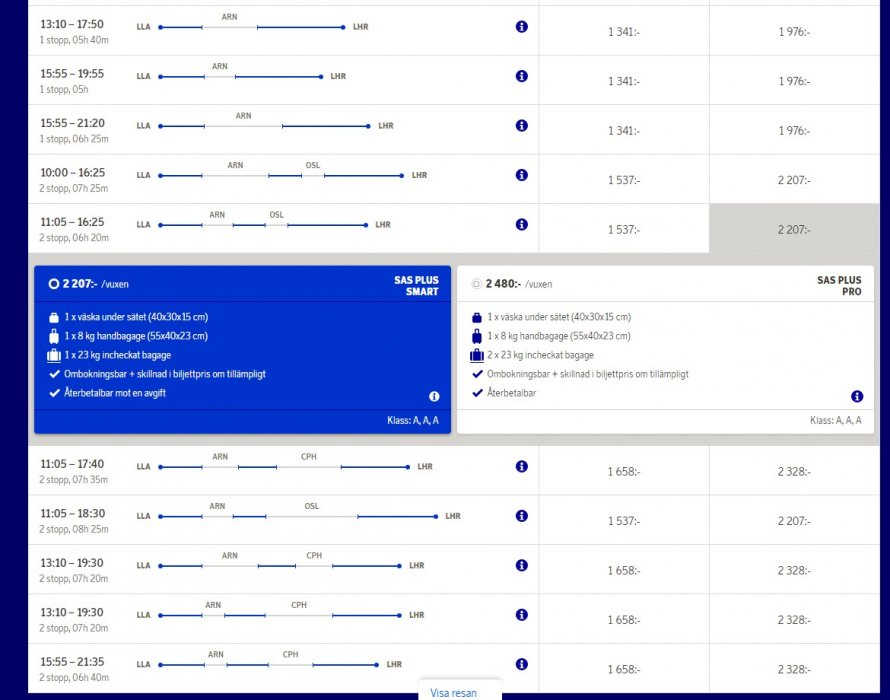This screenshot has height=700, width=890.
Task: Show info icon for 11:05 – 18:30 flight
Action: [x=521, y=516]
